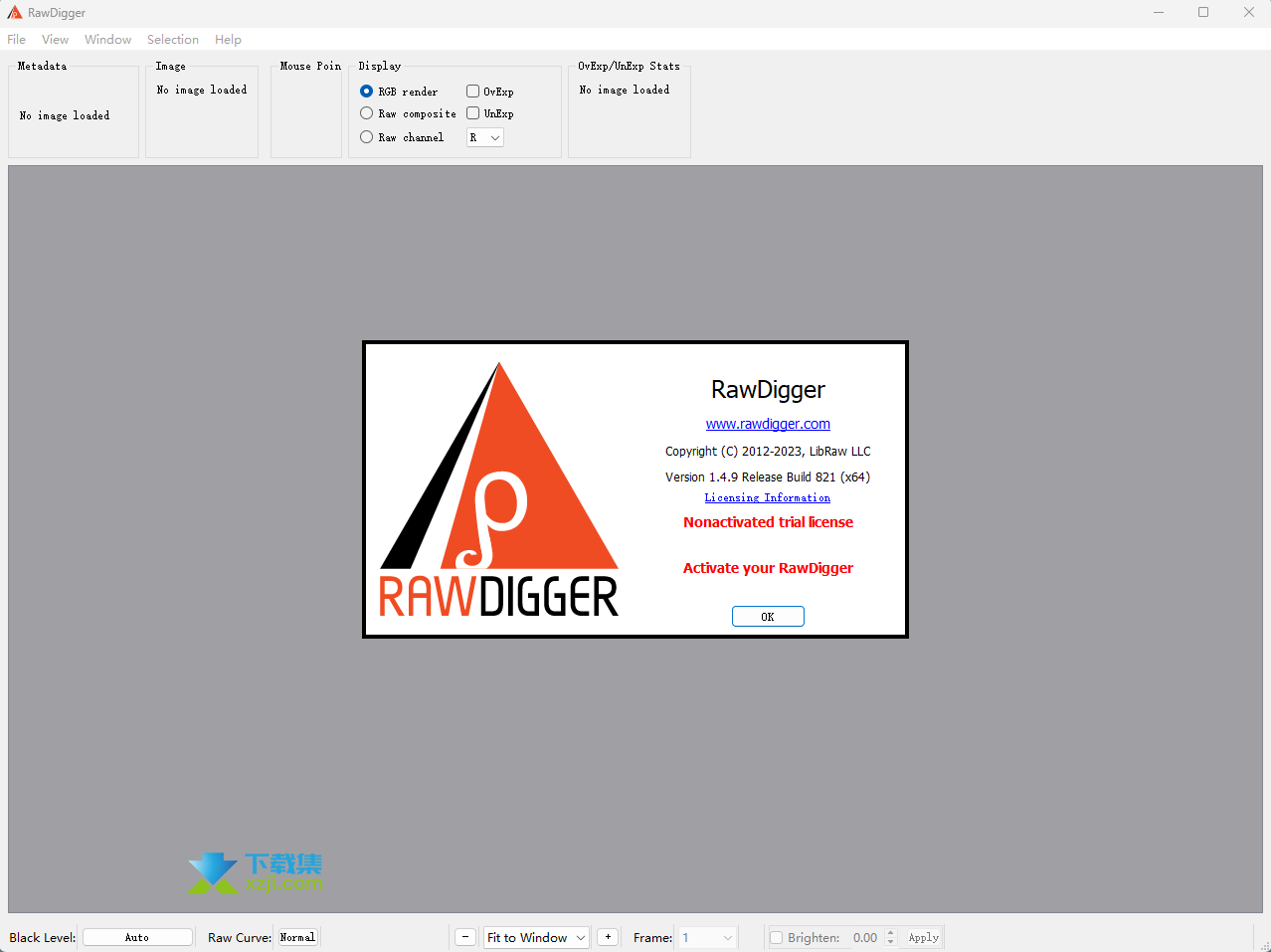Increase the Brighten value with up arrow
The height and width of the screenshot is (952, 1271).
pos(891,933)
